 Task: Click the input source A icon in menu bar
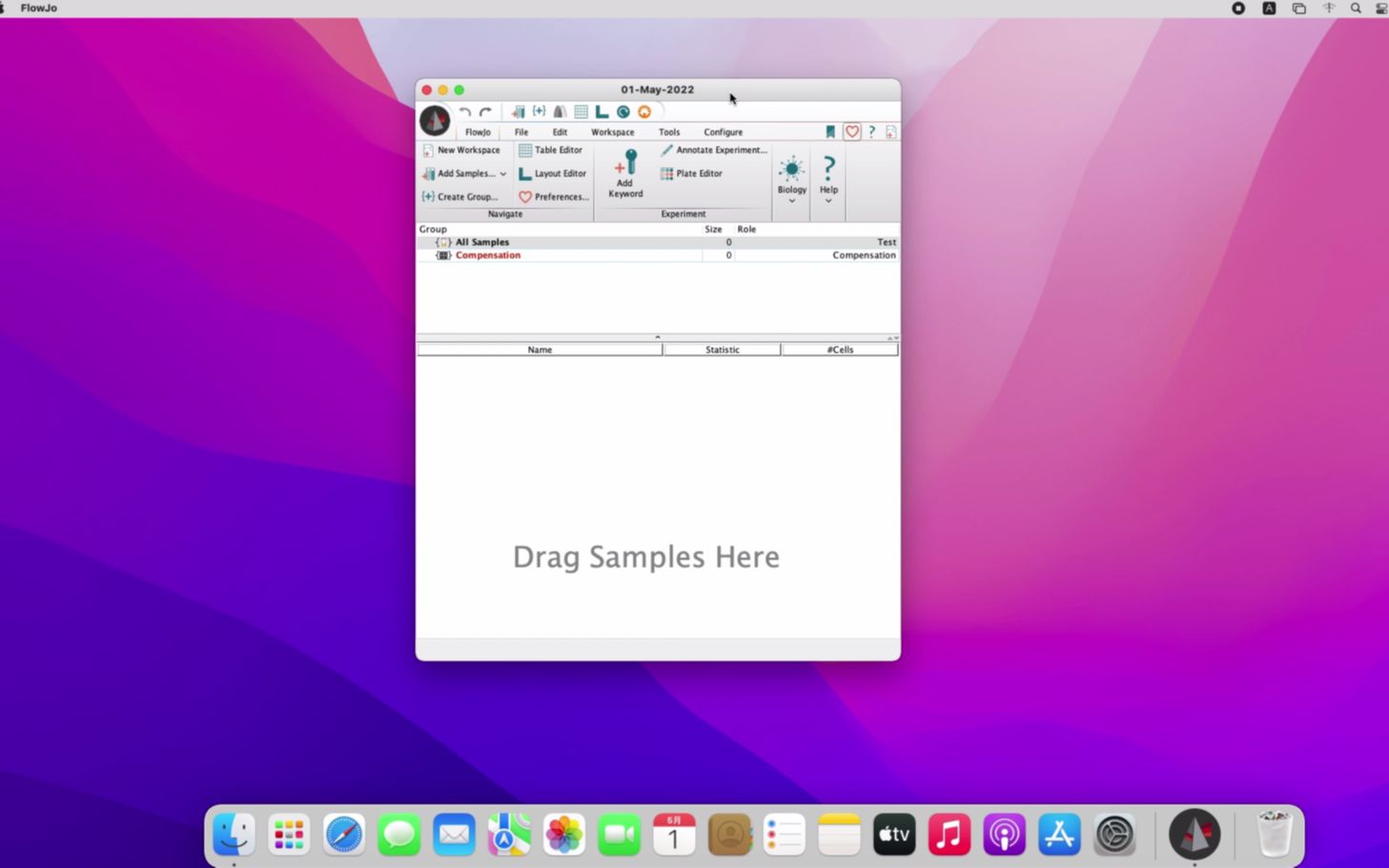point(1269,8)
